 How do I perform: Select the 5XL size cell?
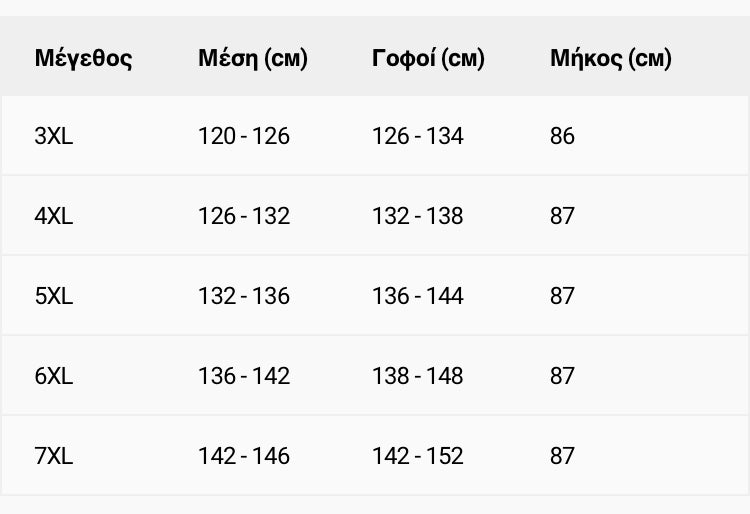pos(54,295)
